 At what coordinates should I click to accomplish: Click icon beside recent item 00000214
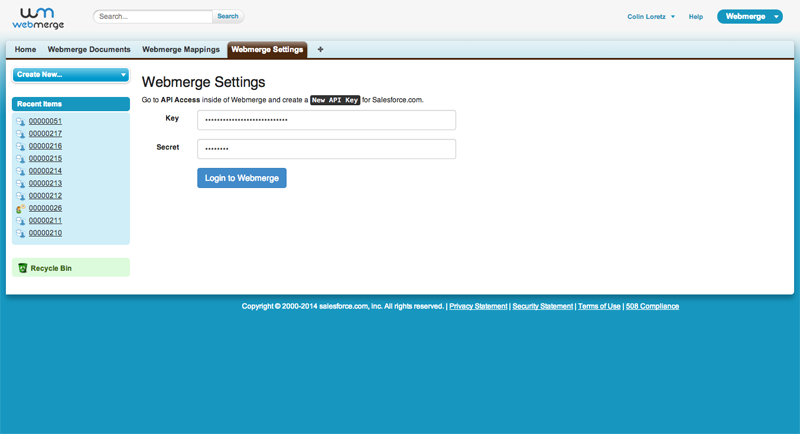tap(20, 171)
